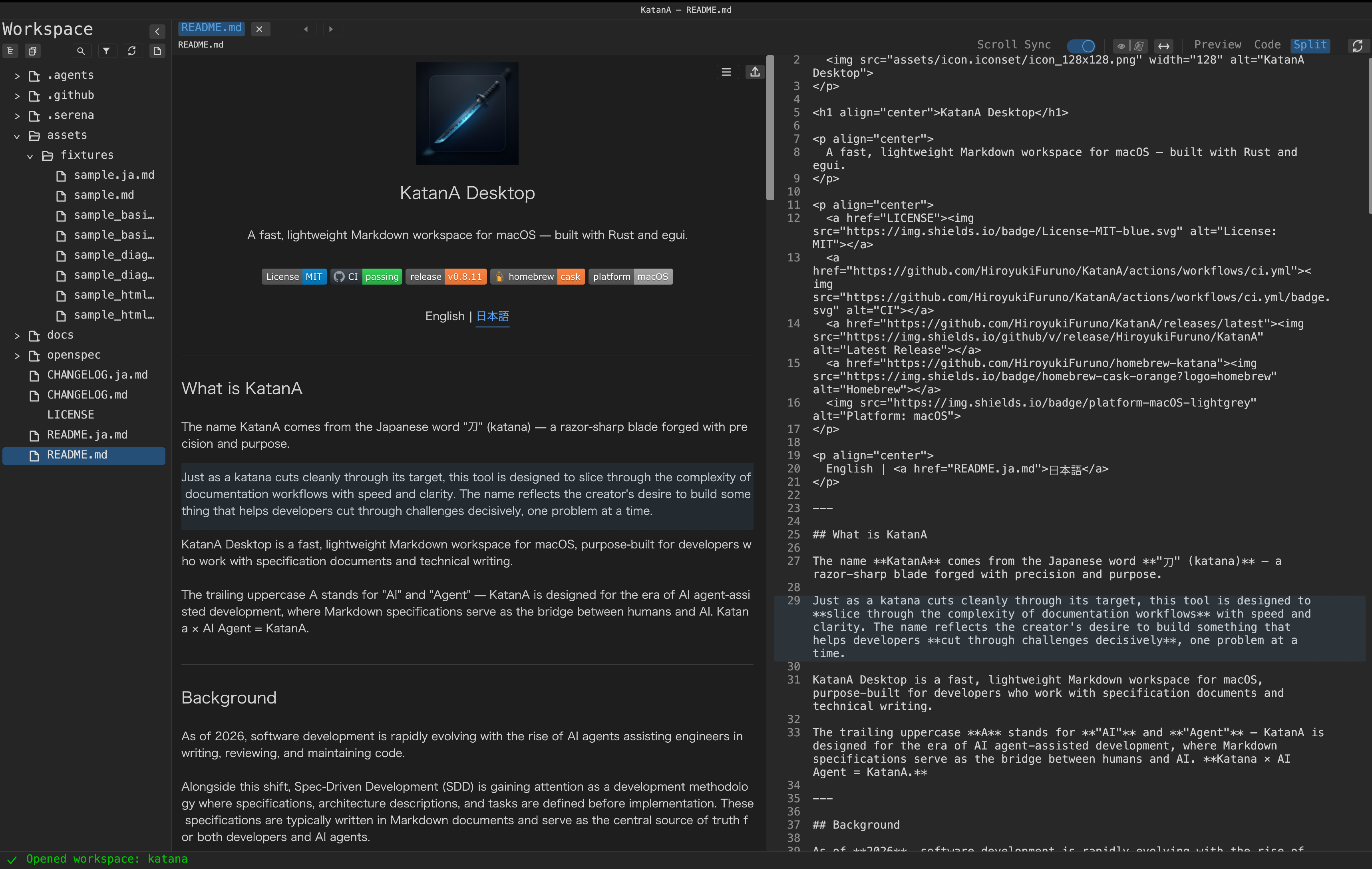Open search in the Workspace sidebar
1372x869 pixels.
pyautogui.click(x=81, y=51)
